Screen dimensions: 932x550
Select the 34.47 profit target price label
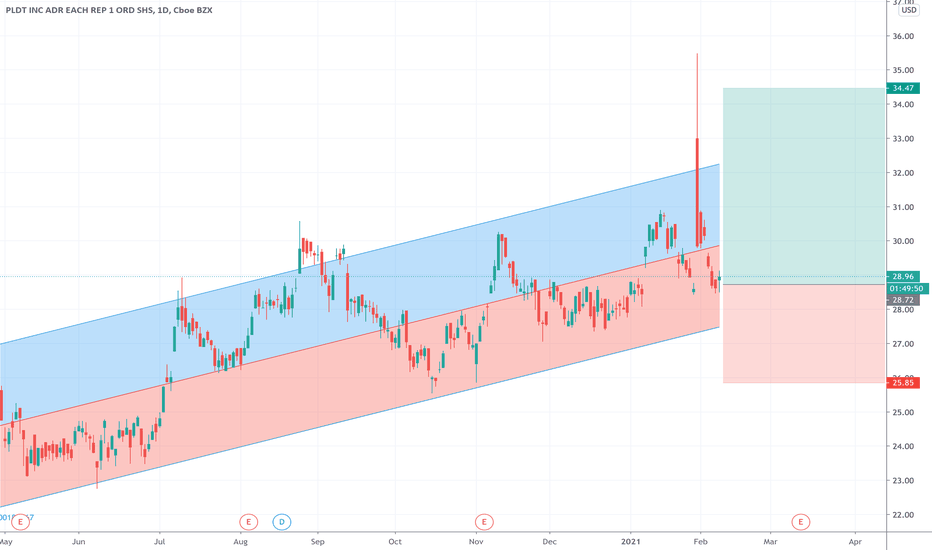(x=903, y=88)
